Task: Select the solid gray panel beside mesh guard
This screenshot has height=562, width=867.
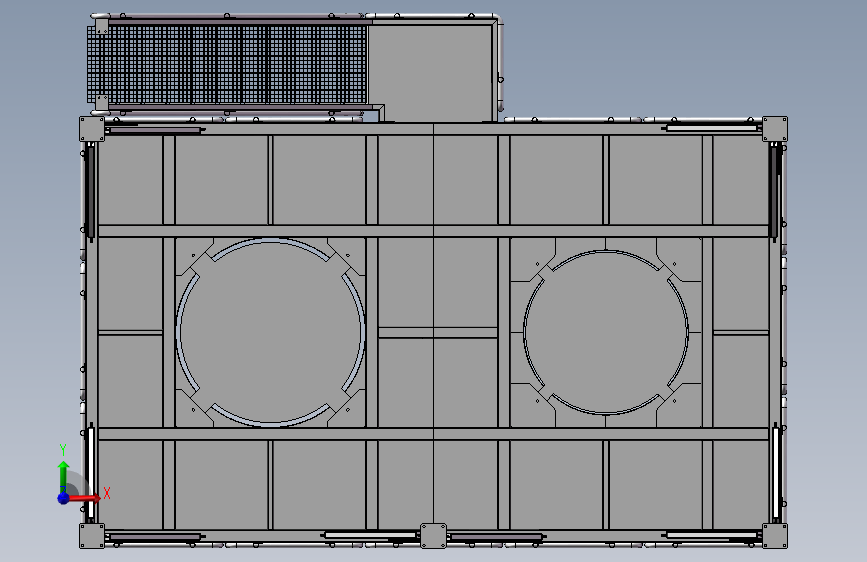Action: point(430,72)
